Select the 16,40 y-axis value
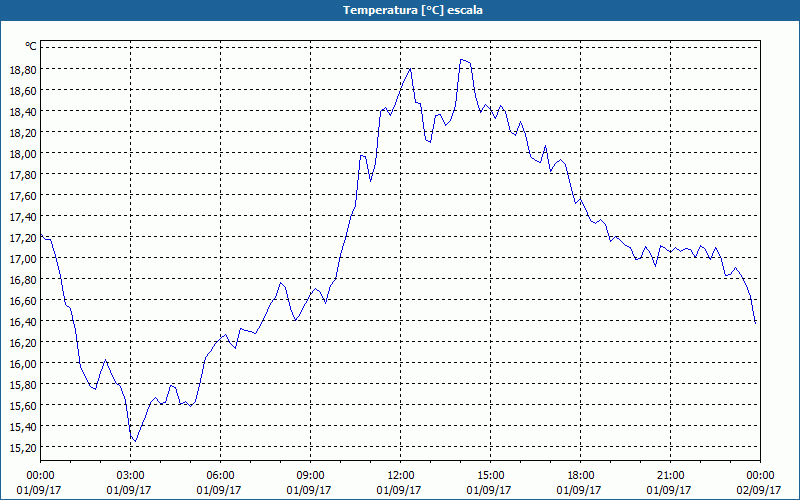 (x=23, y=322)
